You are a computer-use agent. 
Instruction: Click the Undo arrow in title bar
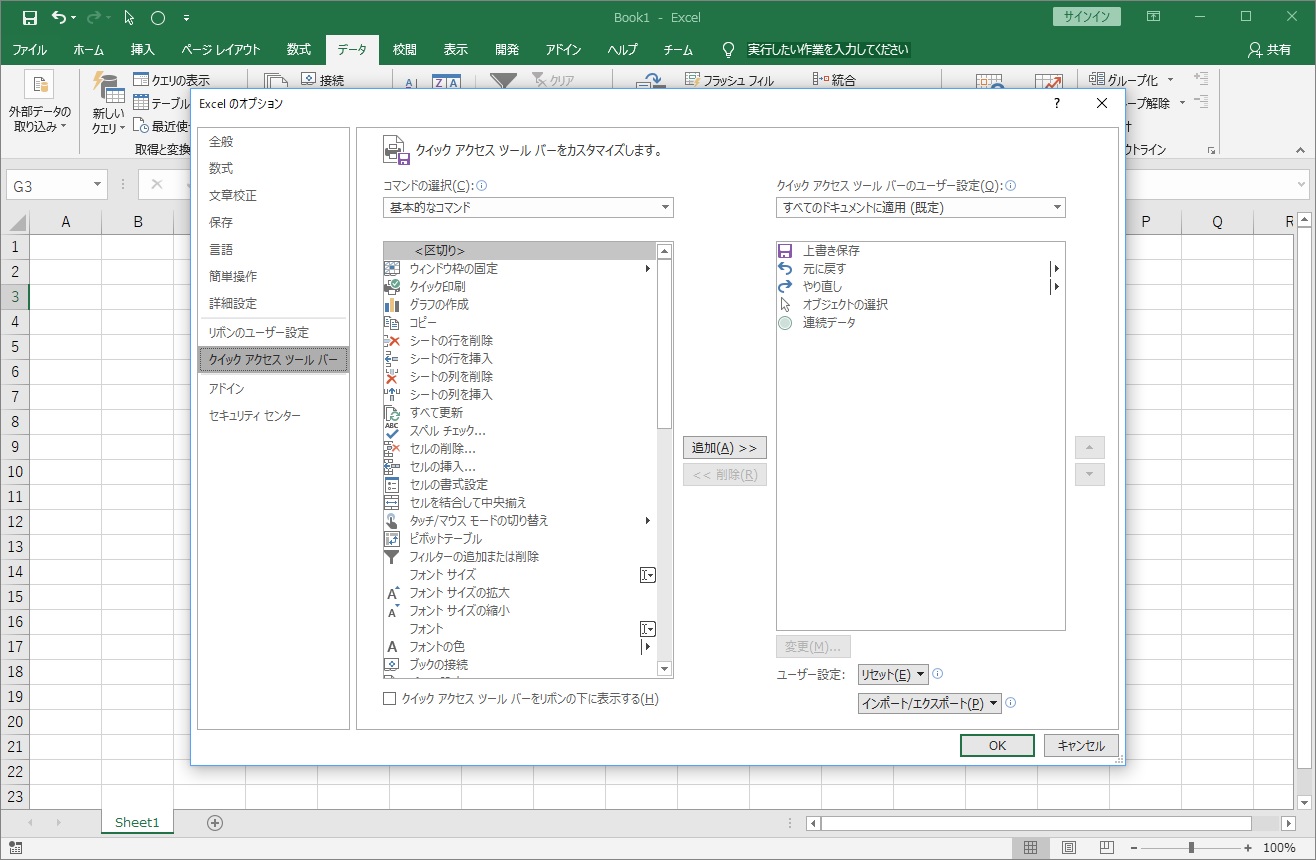pyautogui.click(x=59, y=17)
